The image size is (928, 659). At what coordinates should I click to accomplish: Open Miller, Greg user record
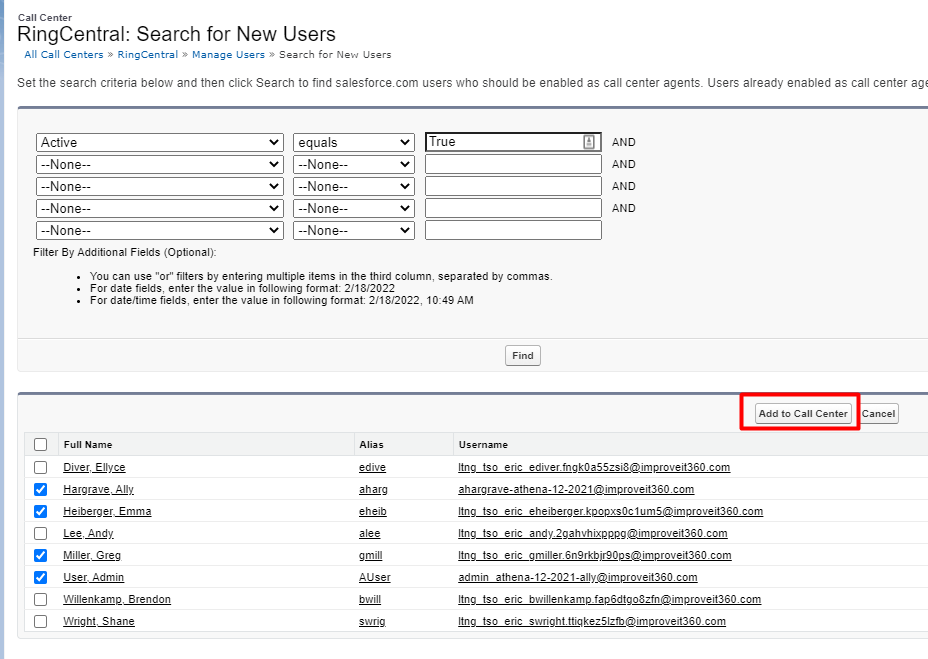click(x=92, y=555)
